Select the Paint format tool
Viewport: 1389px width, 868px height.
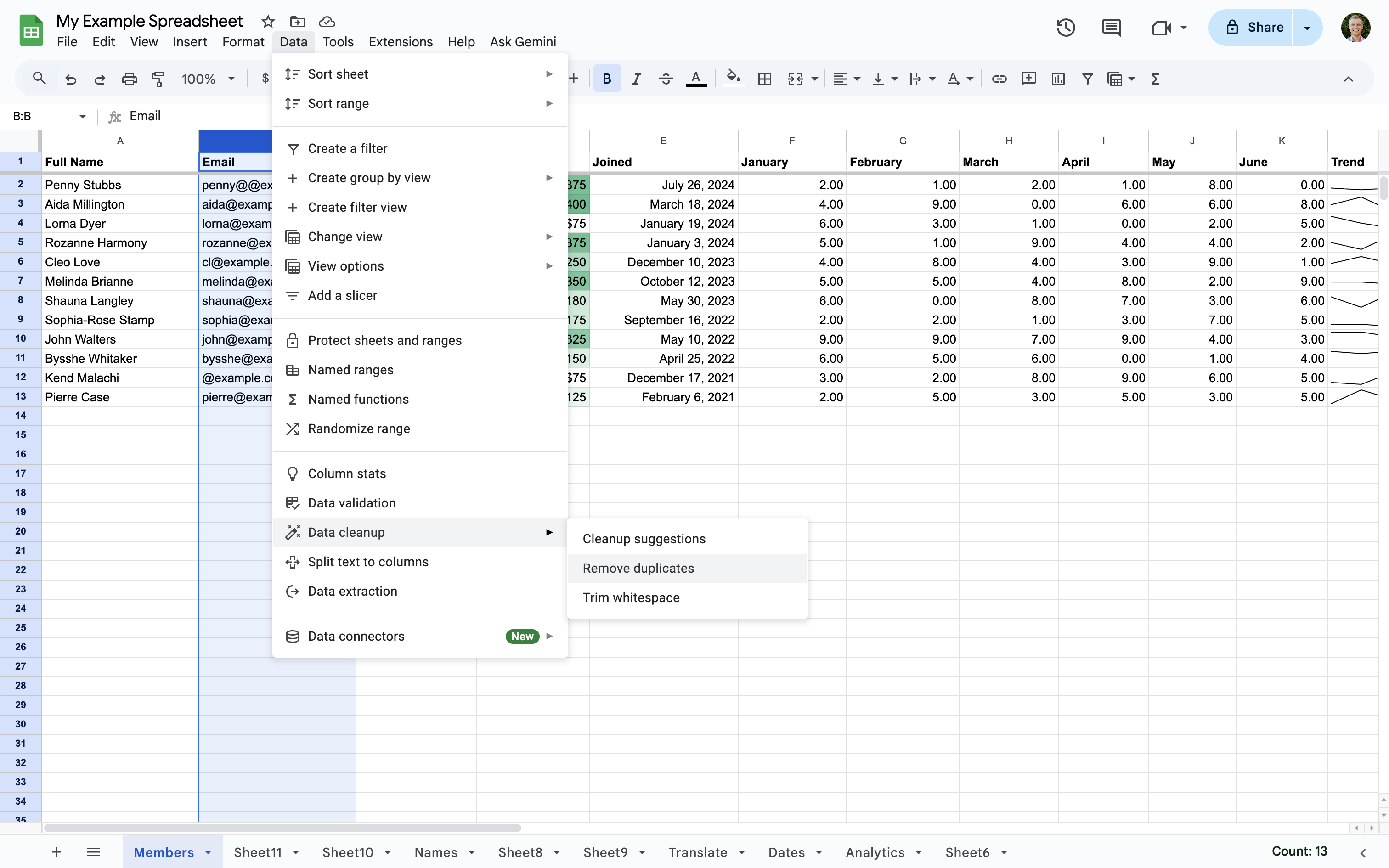pyautogui.click(x=159, y=79)
